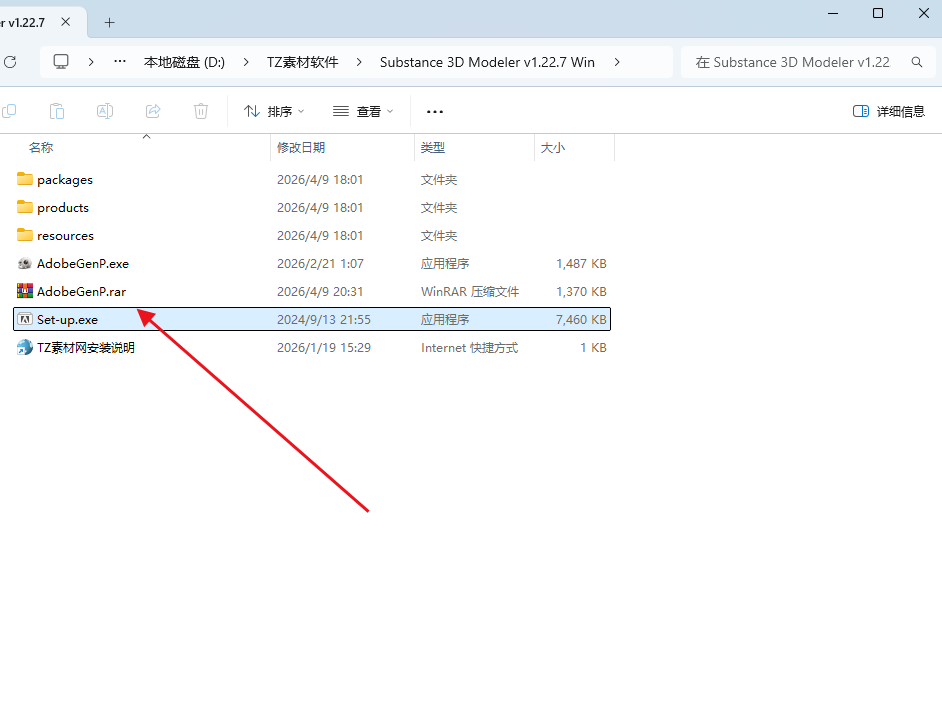The width and height of the screenshot is (942, 708).
Task: Sort by the 类型 column header
Action: tap(433, 148)
